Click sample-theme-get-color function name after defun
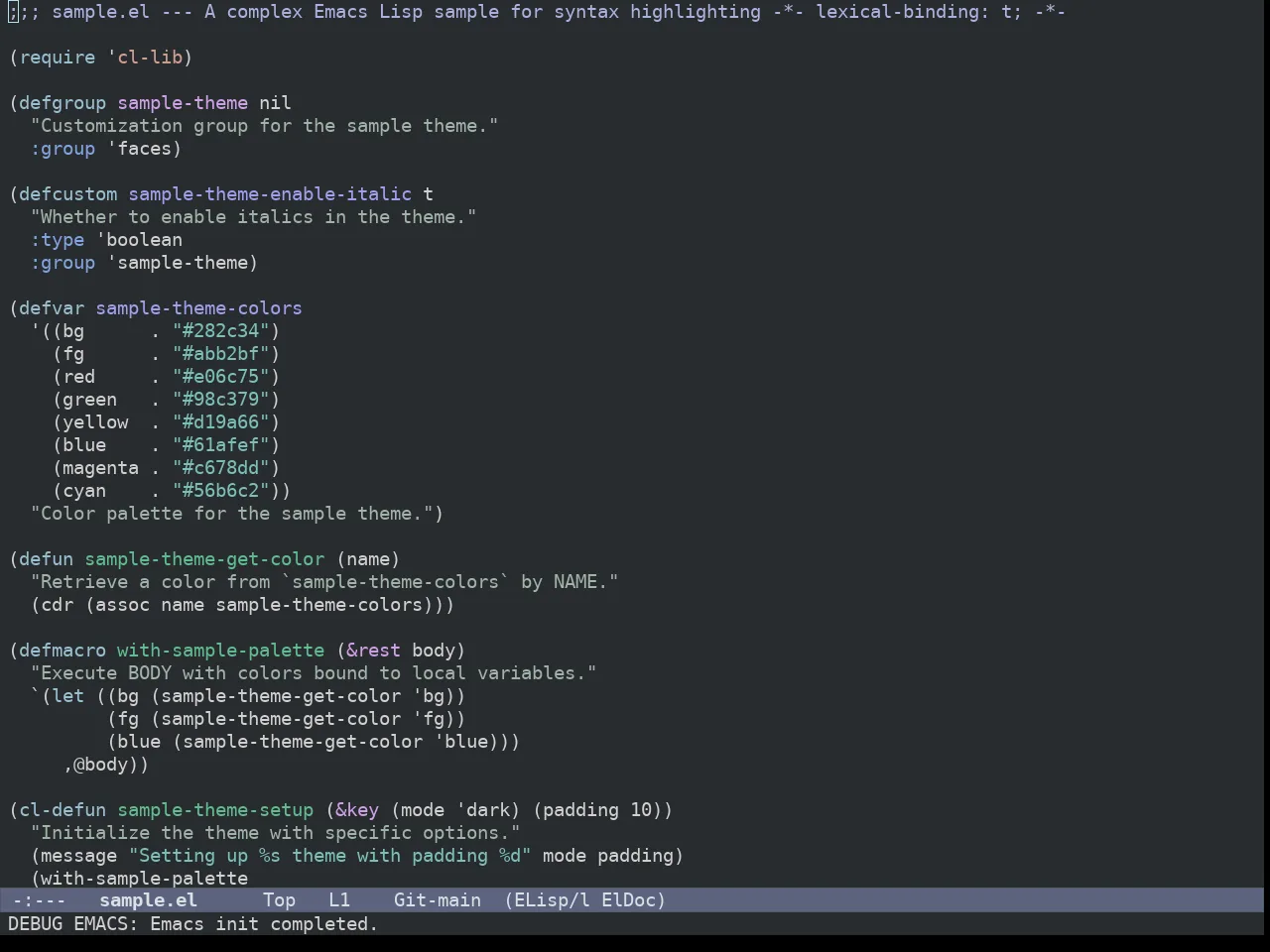Image resolution: width=1270 pixels, height=952 pixels. pos(204,559)
